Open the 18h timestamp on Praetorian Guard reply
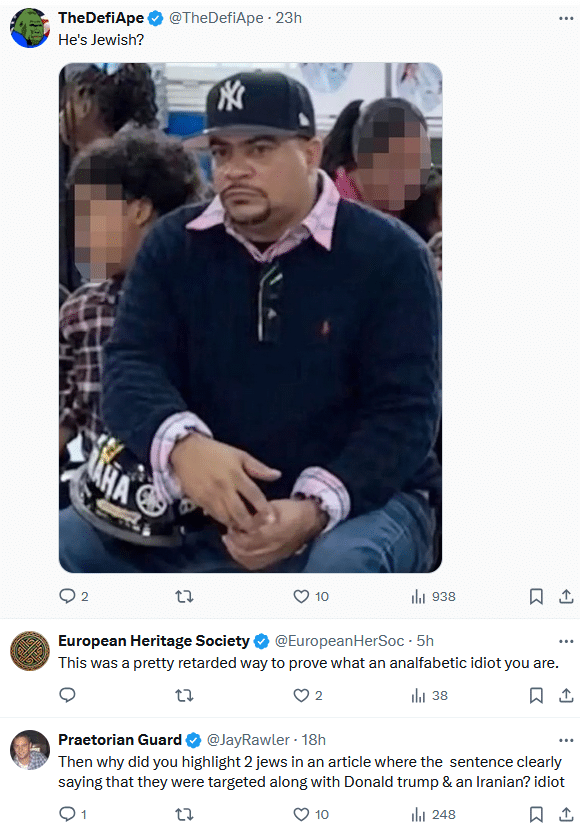 coord(313,740)
